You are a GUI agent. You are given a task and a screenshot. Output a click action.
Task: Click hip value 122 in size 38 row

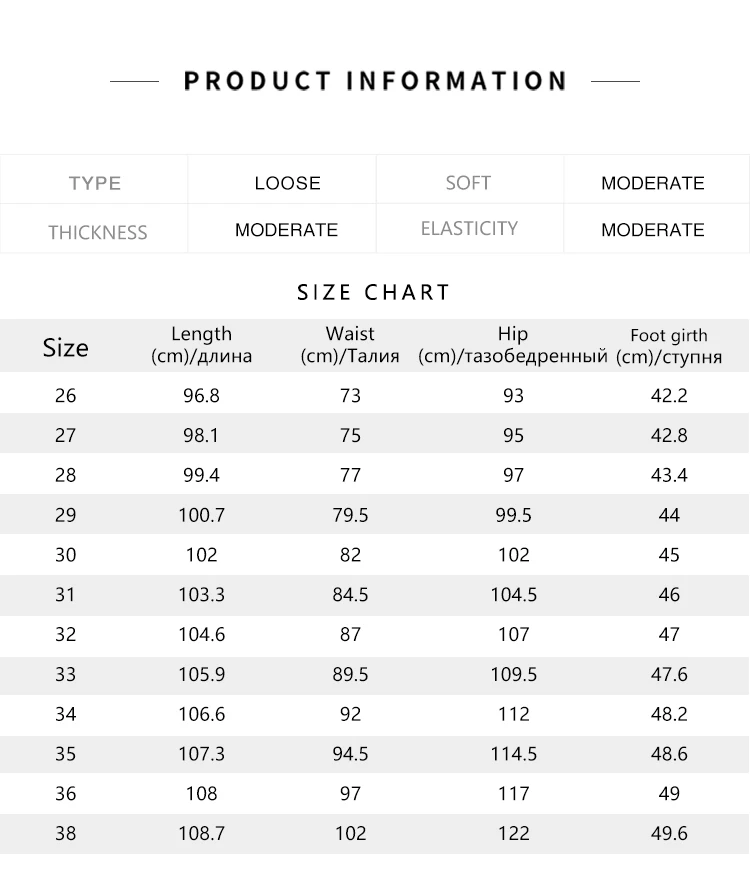tap(513, 833)
